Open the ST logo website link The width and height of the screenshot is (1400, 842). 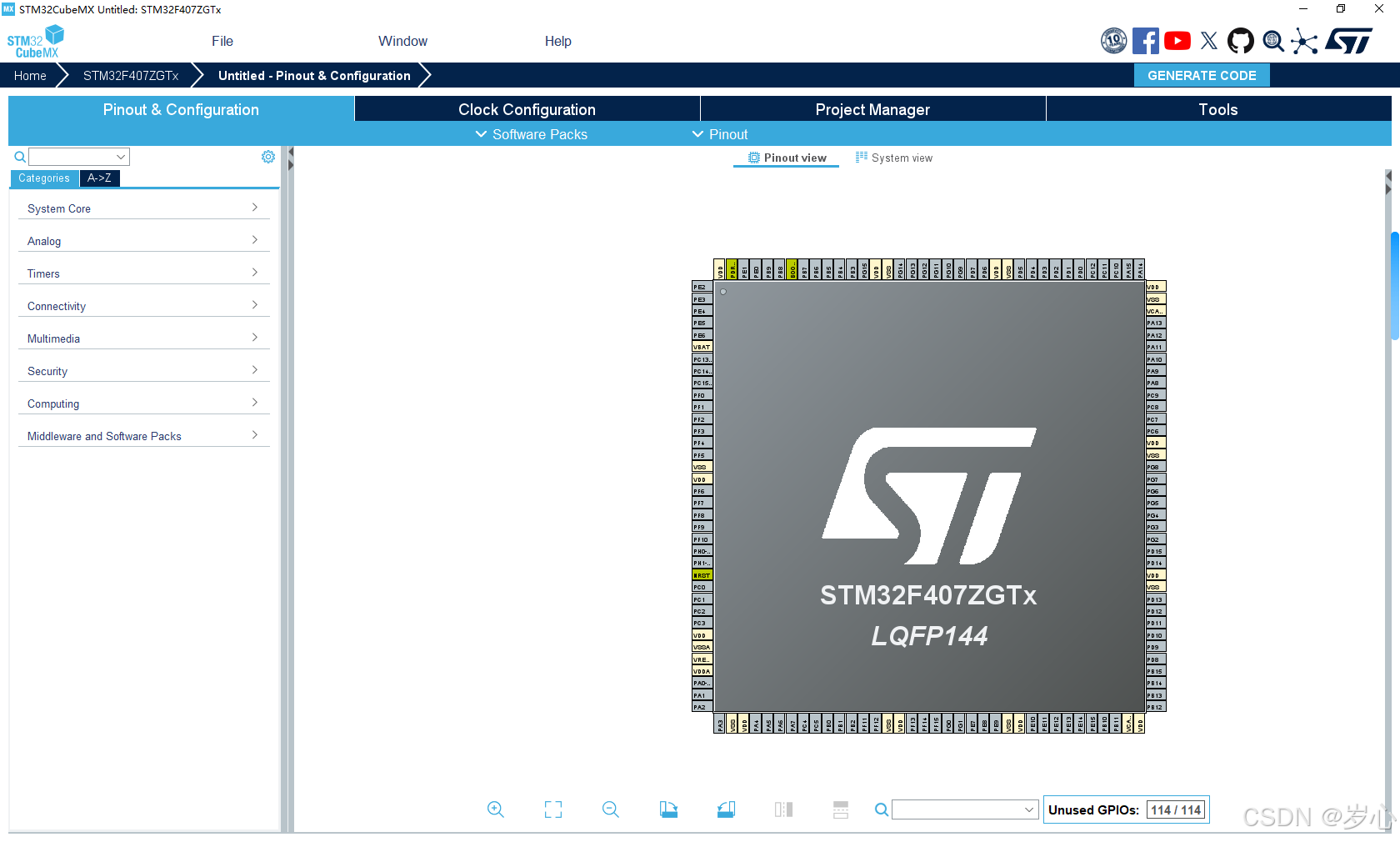(1349, 41)
